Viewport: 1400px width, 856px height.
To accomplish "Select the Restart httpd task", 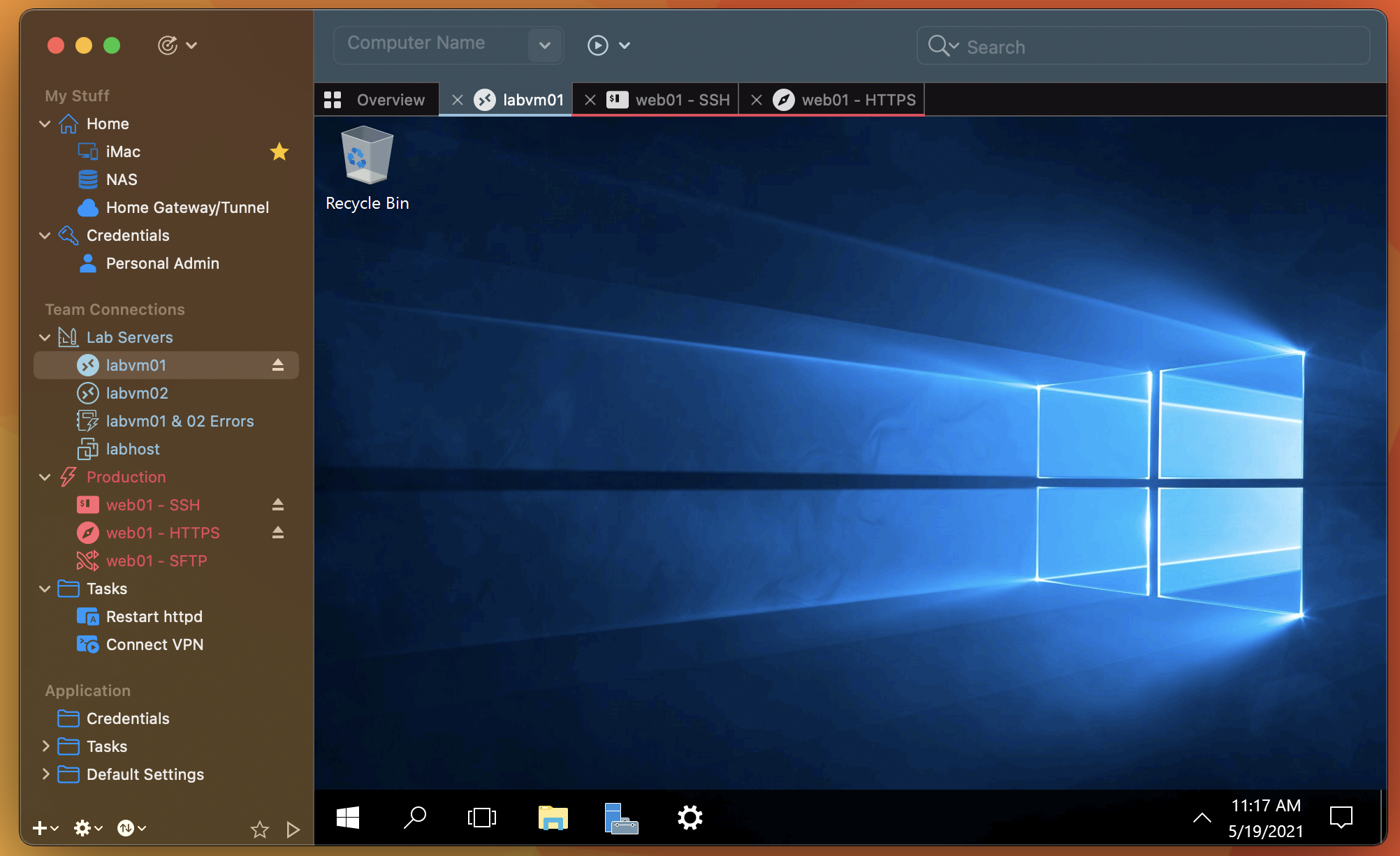I will pos(154,617).
